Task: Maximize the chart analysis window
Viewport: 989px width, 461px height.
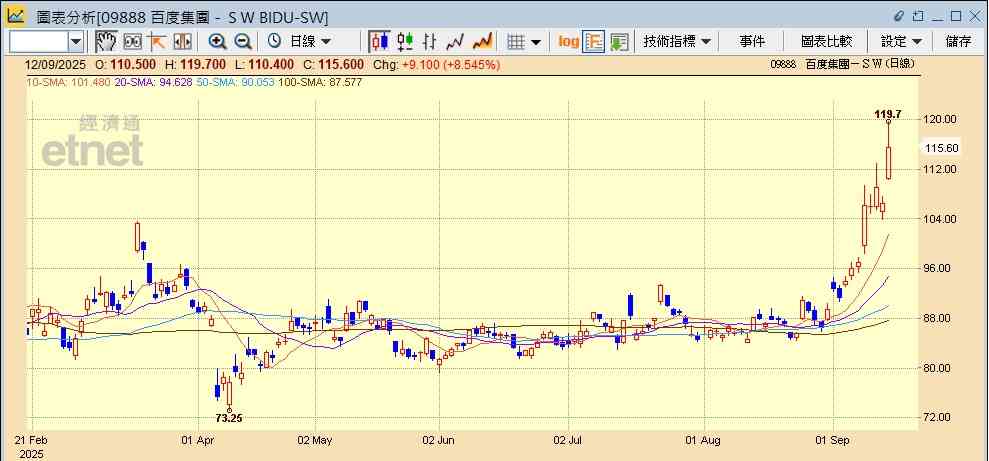Action: pyautogui.click(x=956, y=16)
